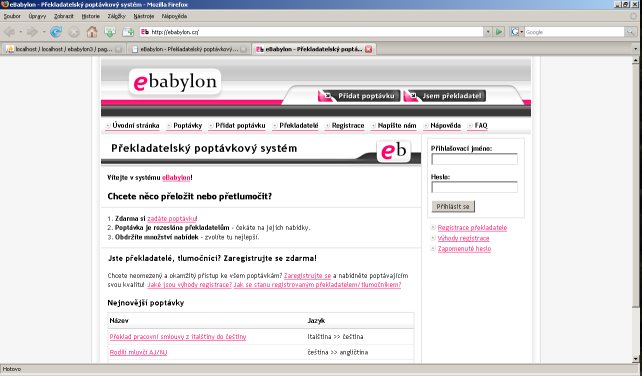
Task: Close the active ebabylon tab
Action: 368,49
